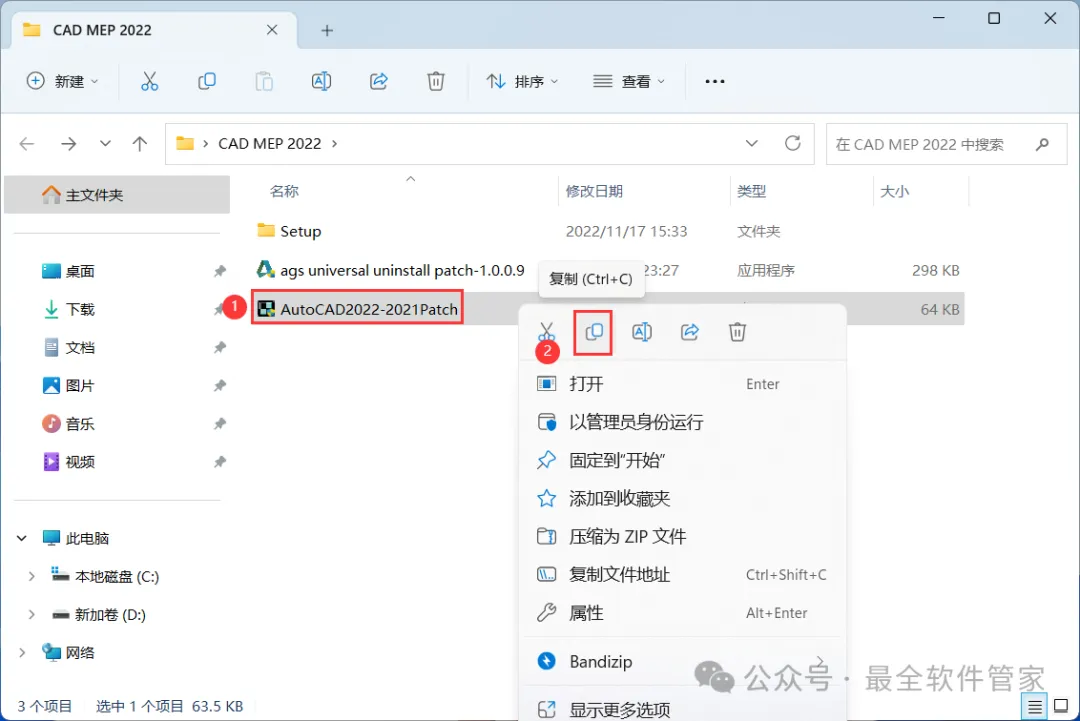
Task: Click the Copy icon in the top toolbar
Action: (x=207, y=81)
